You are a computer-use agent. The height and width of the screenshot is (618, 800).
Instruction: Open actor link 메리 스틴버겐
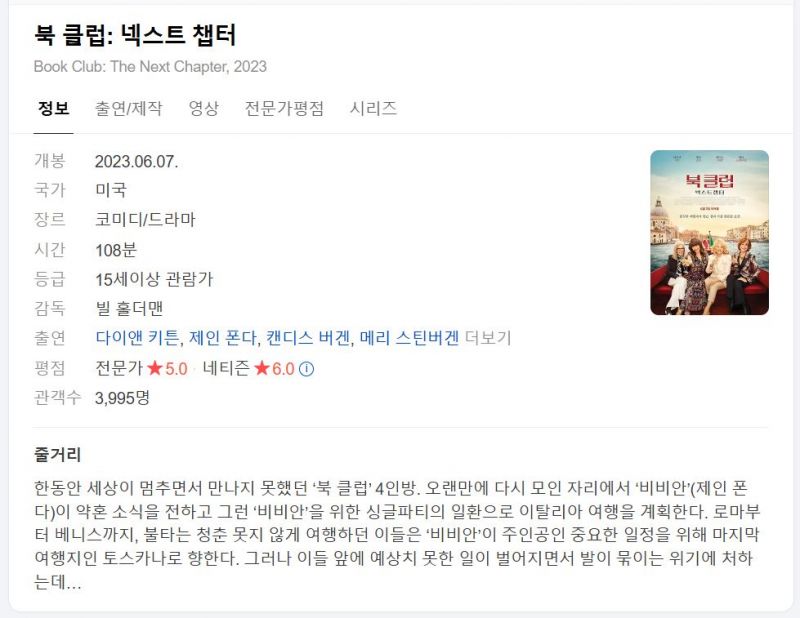409,338
